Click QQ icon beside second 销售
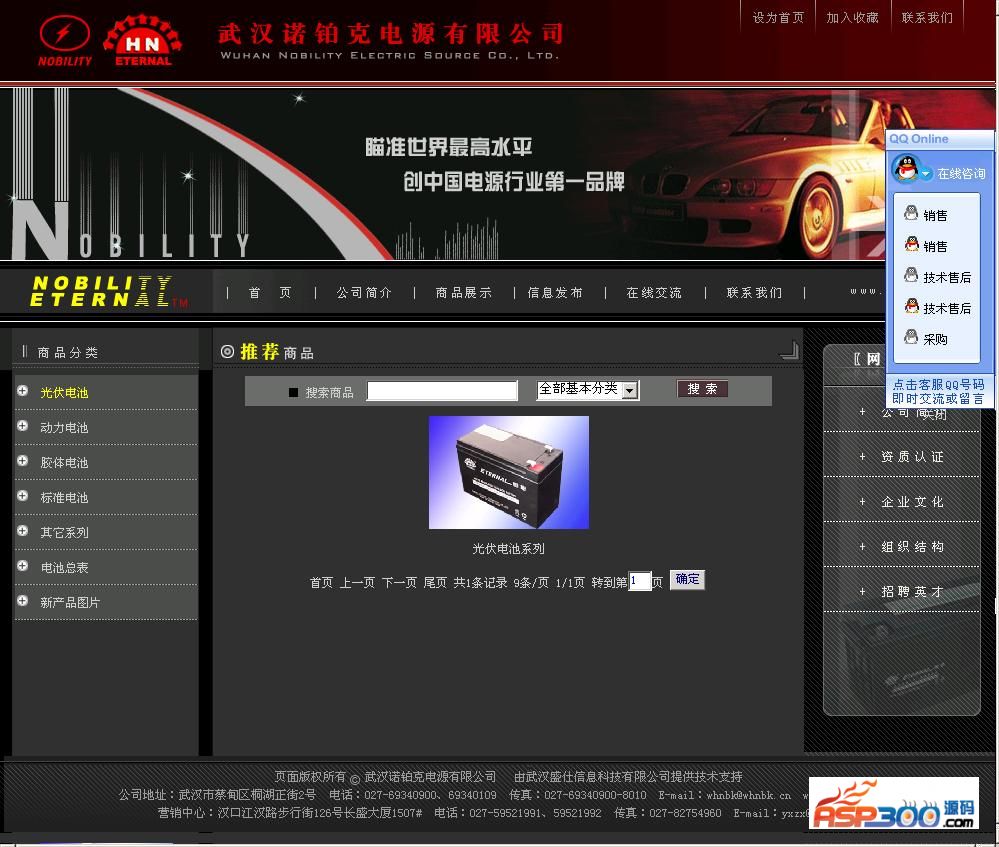 click(911, 245)
